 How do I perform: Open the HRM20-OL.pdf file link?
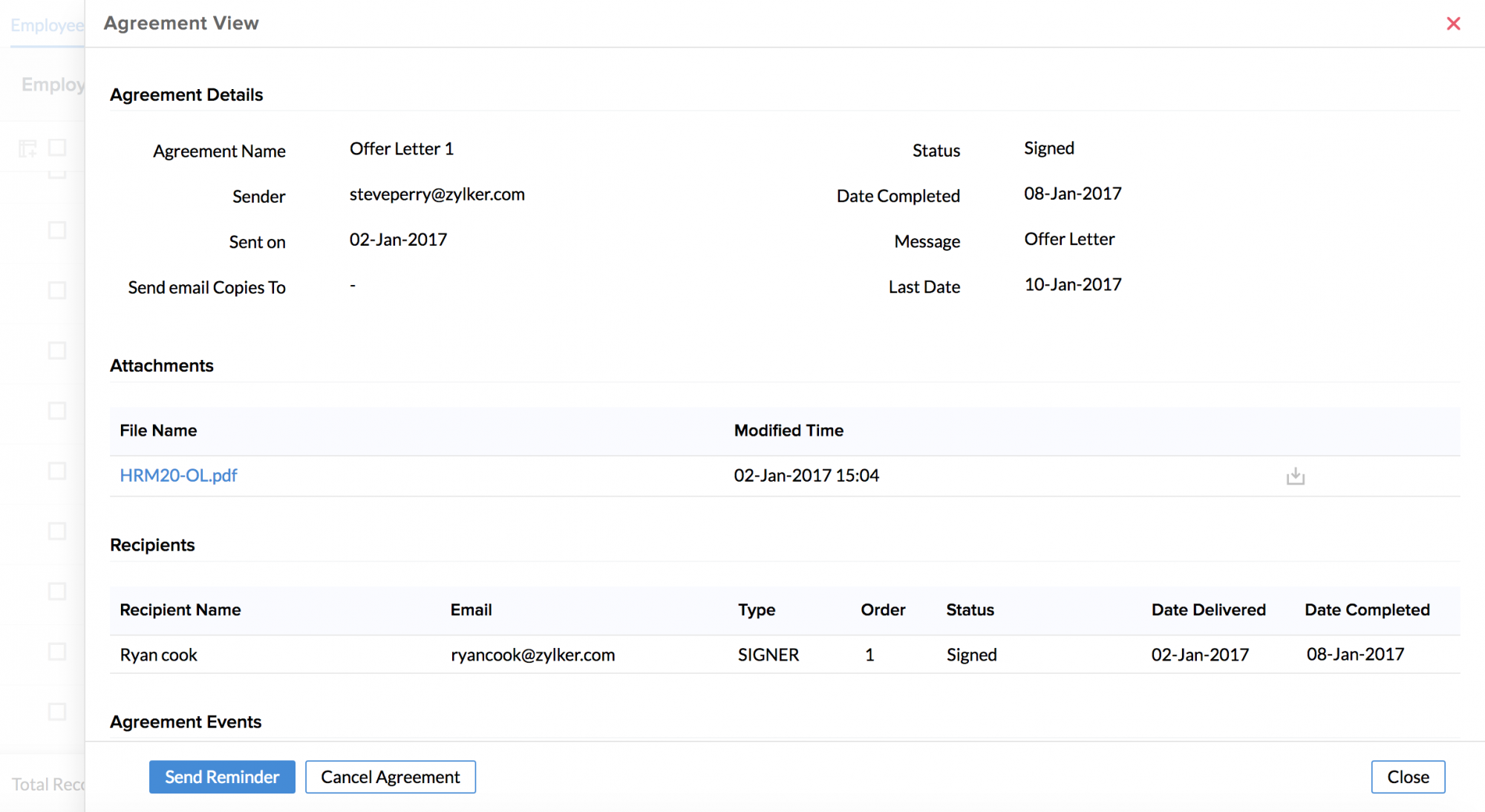pyautogui.click(x=178, y=476)
